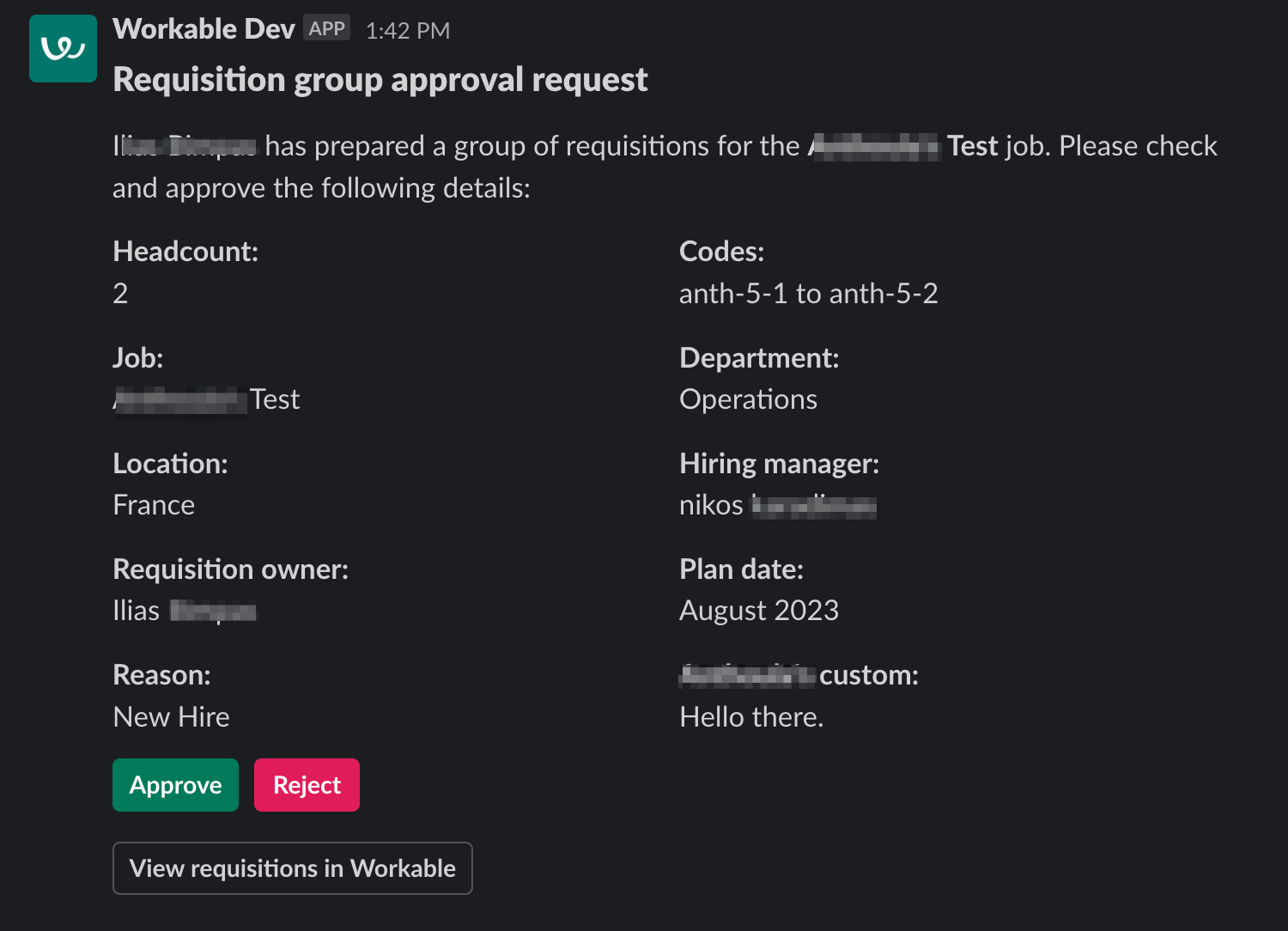This screenshot has height=931, width=1288.
Task: Open the 1:42 PM message timestamp
Action: pyautogui.click(x=408, y=31)
